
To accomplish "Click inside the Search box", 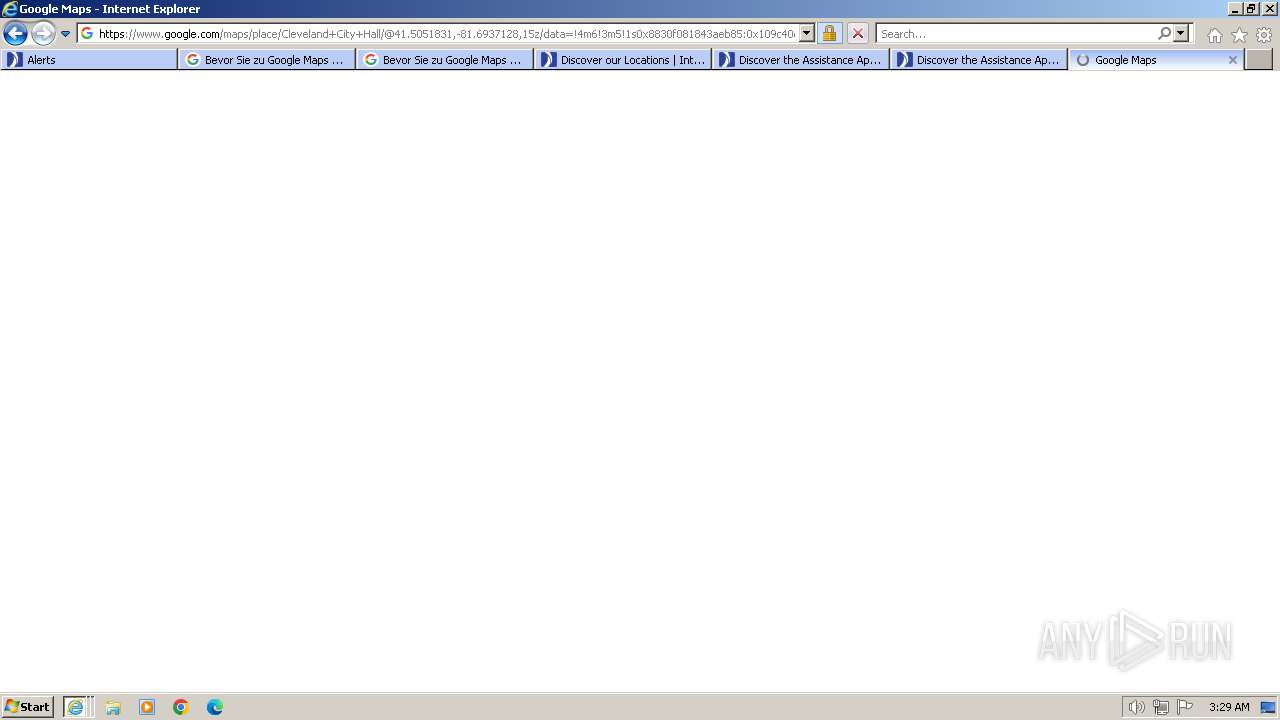I will tap(1016, 34).
